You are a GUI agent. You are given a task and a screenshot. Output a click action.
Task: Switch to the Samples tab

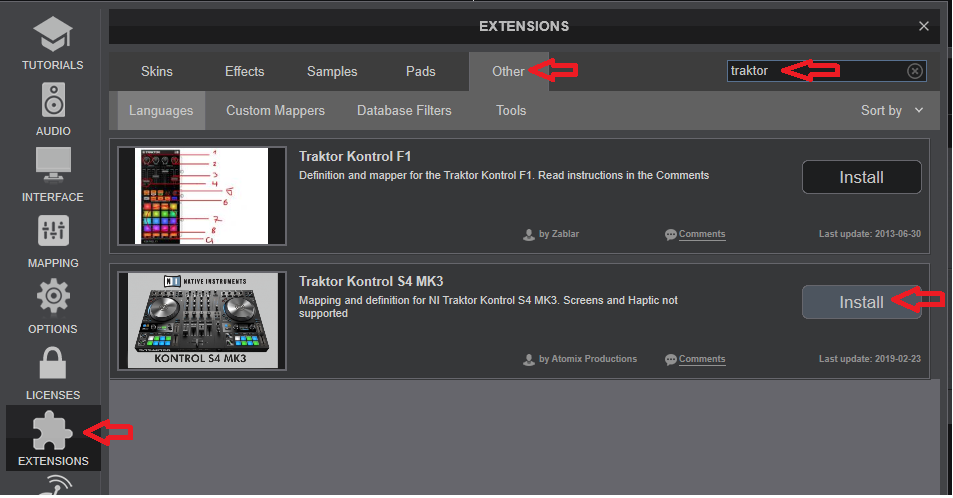pos(332,71)
